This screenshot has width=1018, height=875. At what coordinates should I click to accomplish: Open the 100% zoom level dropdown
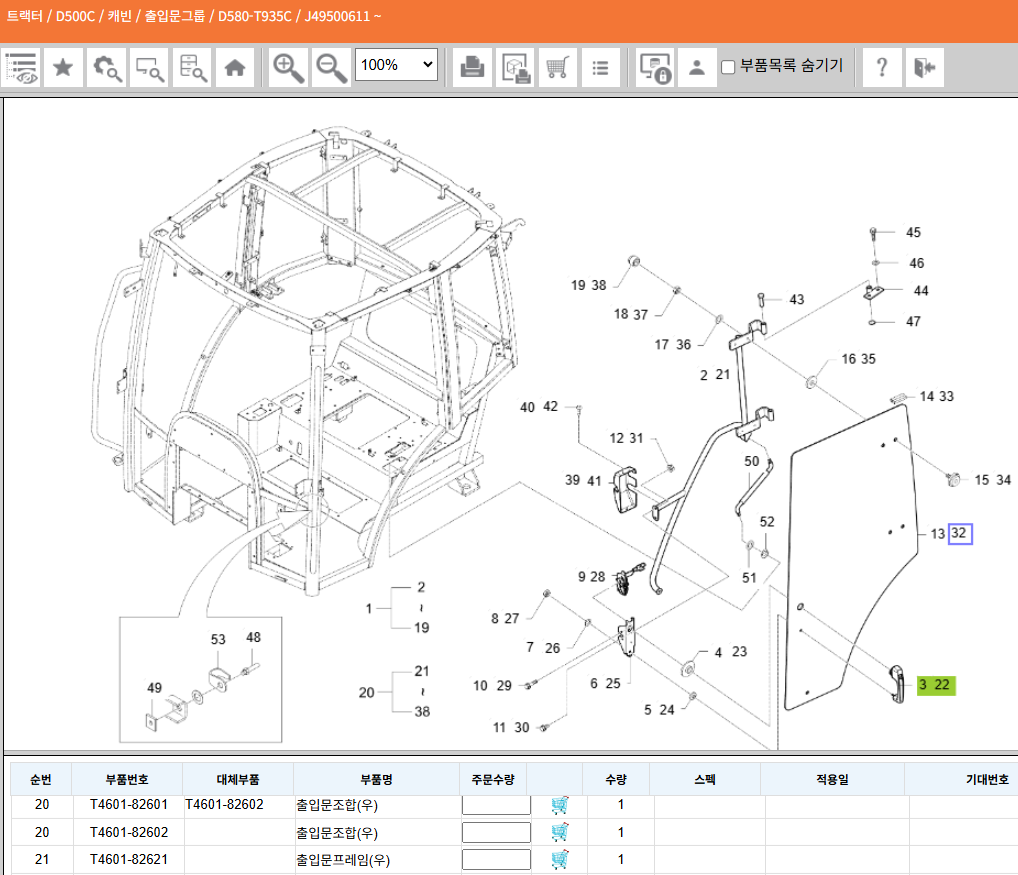(x=397, y=66)
